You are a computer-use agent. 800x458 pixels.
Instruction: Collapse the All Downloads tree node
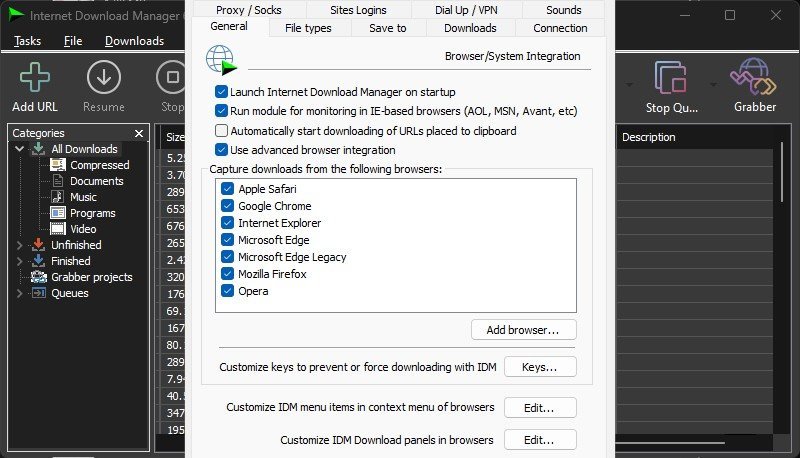pos(20,149)
